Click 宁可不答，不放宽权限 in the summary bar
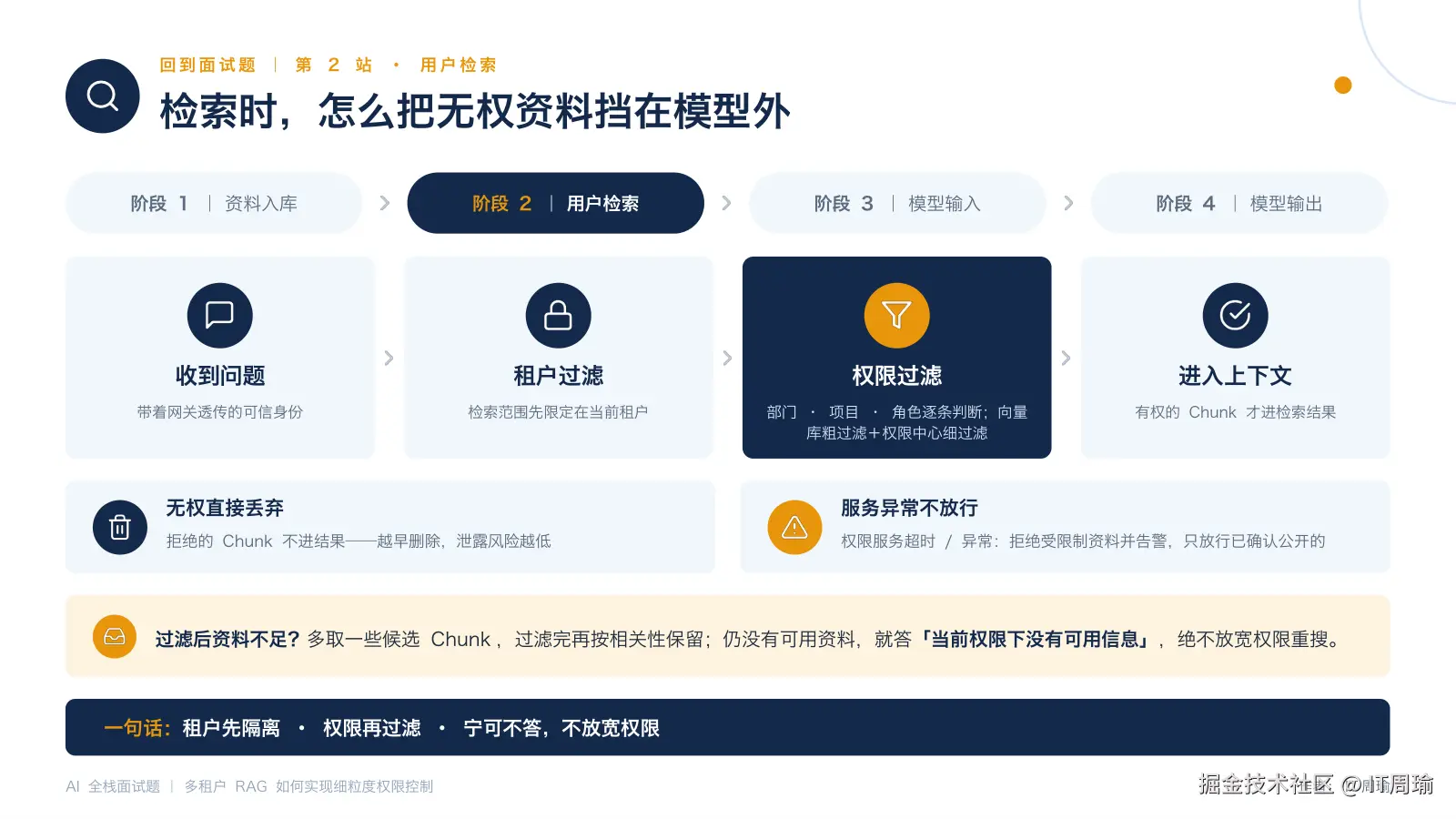This screenshot has width=1456, height=819. pos(561,728)
